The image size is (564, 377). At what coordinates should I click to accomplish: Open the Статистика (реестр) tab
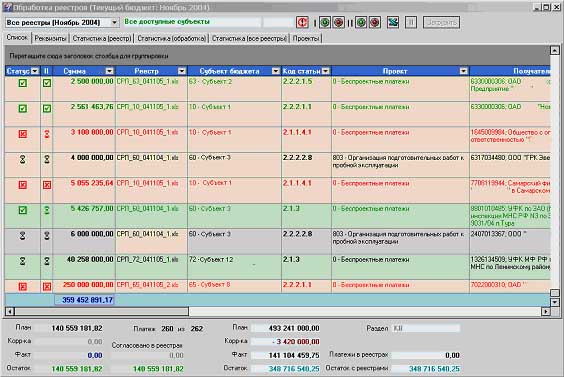click(x=102, y=38)
